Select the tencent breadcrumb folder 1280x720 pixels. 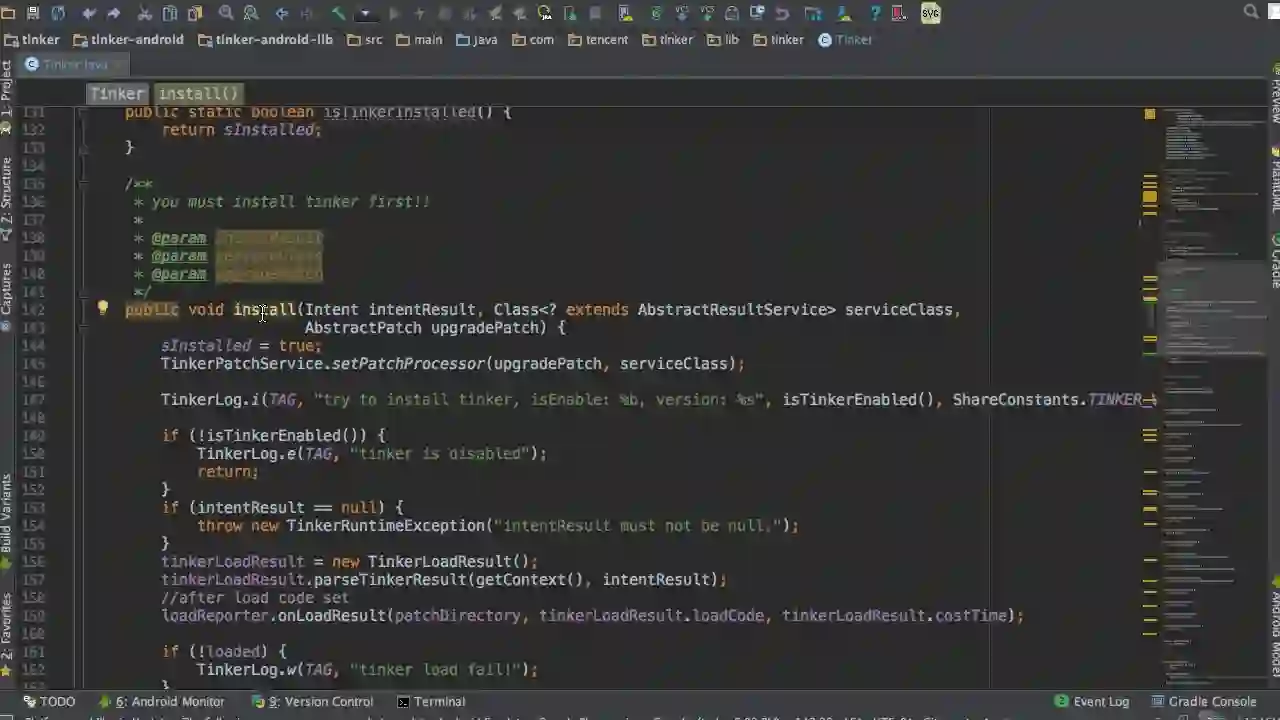(x=598, y=40)
